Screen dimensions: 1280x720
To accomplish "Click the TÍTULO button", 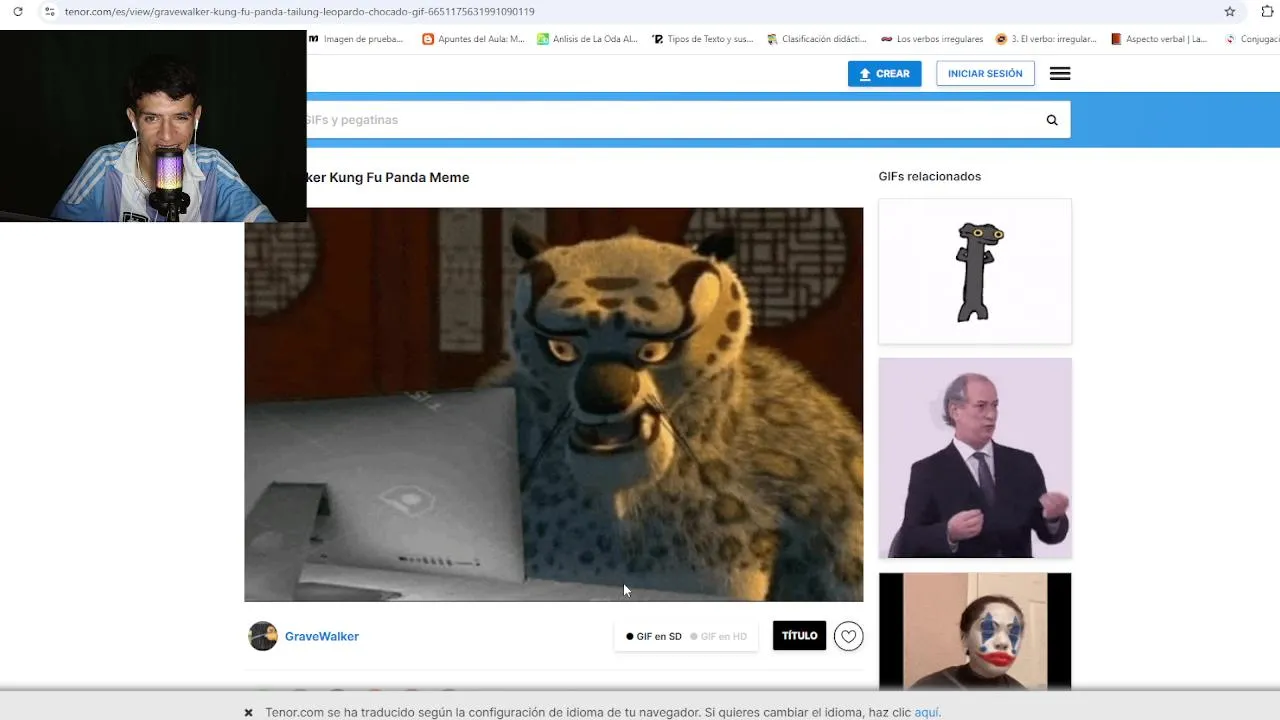I will 799,636.
